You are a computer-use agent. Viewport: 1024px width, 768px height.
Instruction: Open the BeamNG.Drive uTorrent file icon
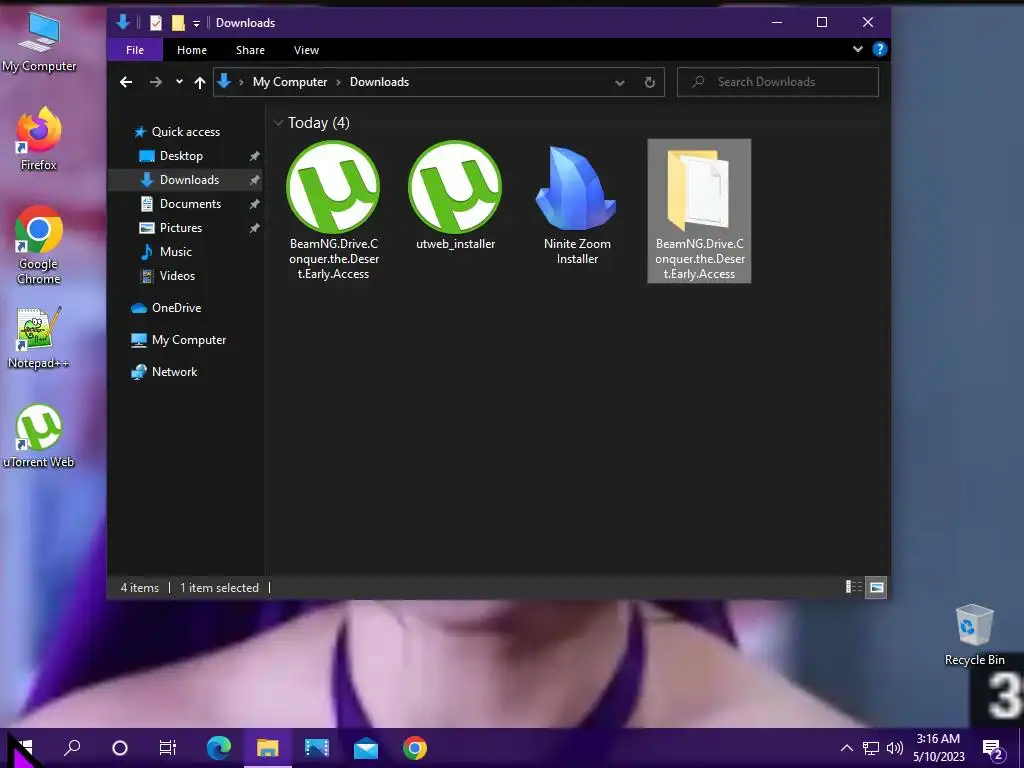(x=333, y=187)
